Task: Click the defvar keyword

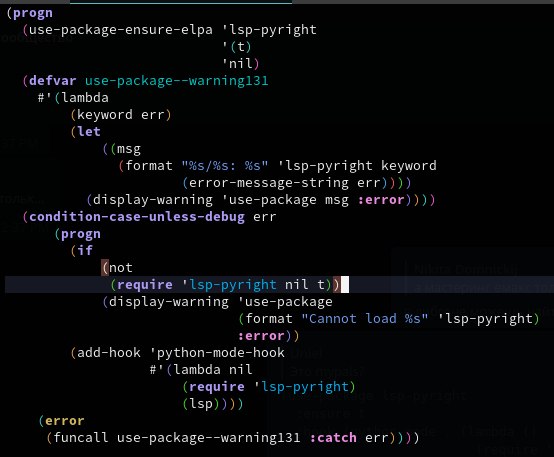Action: point(53,81)
